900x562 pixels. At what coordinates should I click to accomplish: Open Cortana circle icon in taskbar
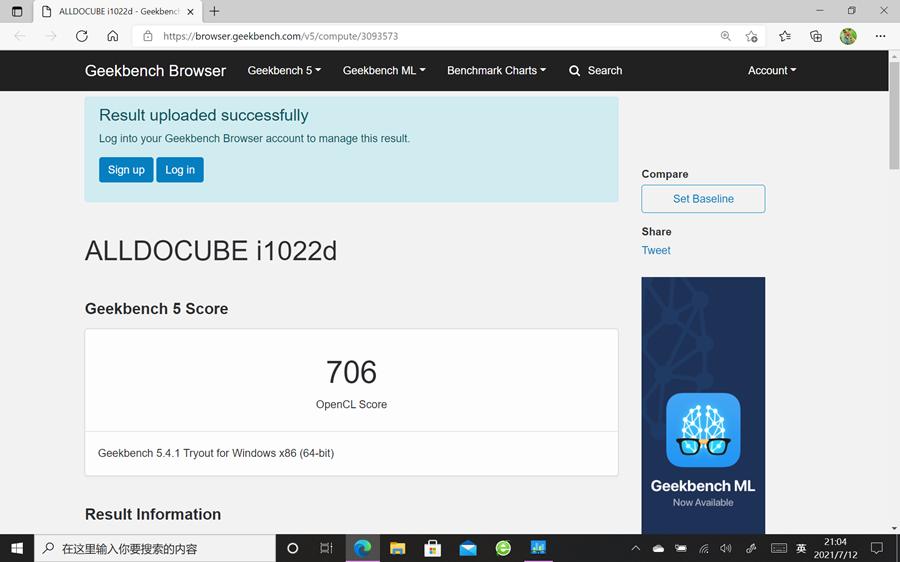pyautogui.click(x=292, y=548)
